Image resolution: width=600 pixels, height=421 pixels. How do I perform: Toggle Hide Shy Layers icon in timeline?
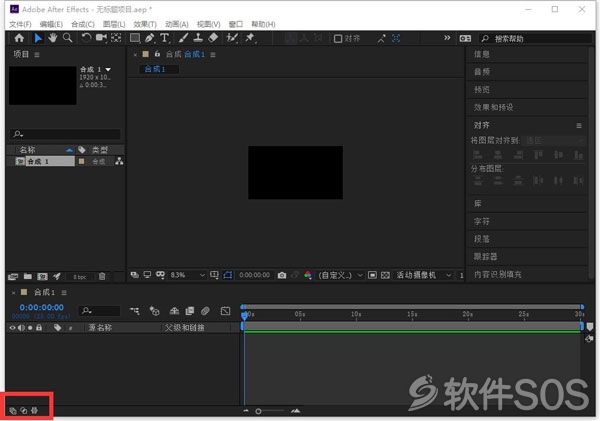coord(174,311)
